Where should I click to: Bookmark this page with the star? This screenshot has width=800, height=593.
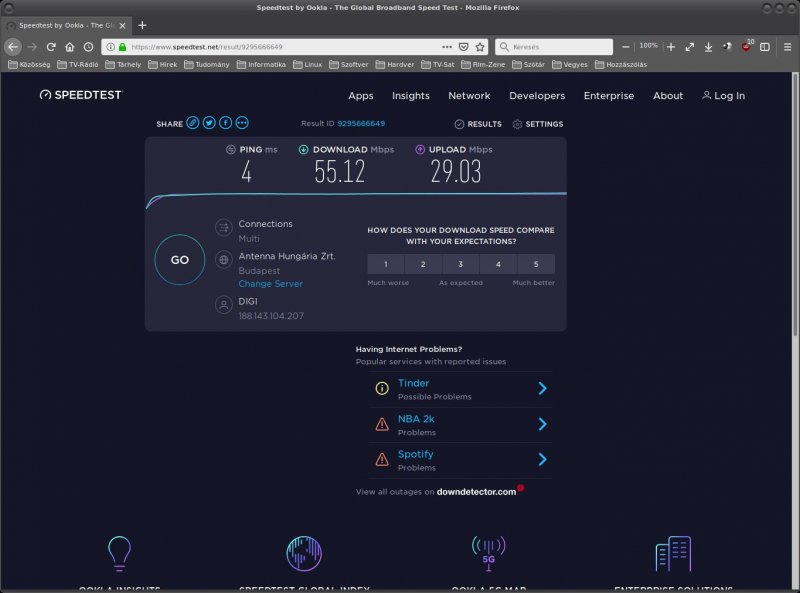pyautogui.click(x=480, y=47)
